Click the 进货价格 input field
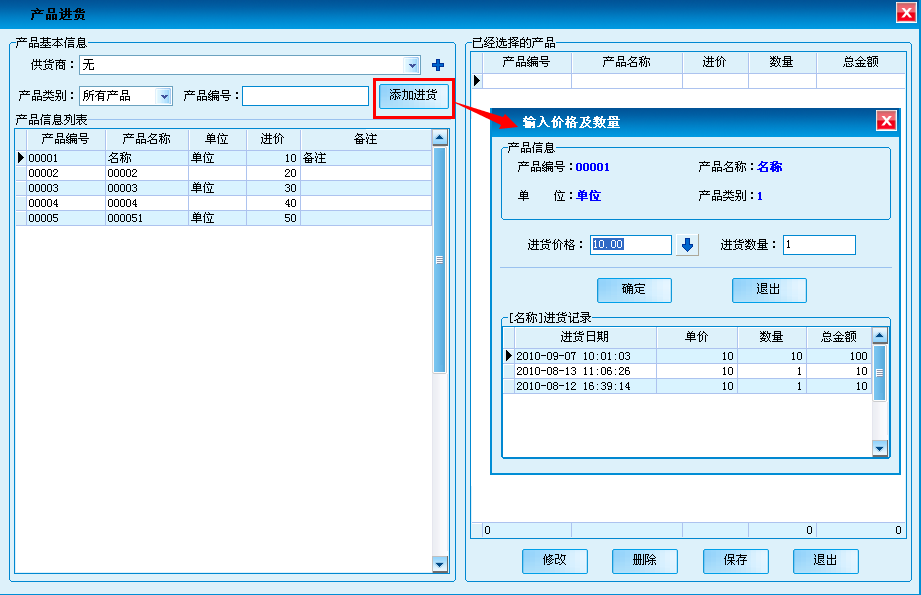The width and height of the screenshot is (921, 595). (630, 245)
